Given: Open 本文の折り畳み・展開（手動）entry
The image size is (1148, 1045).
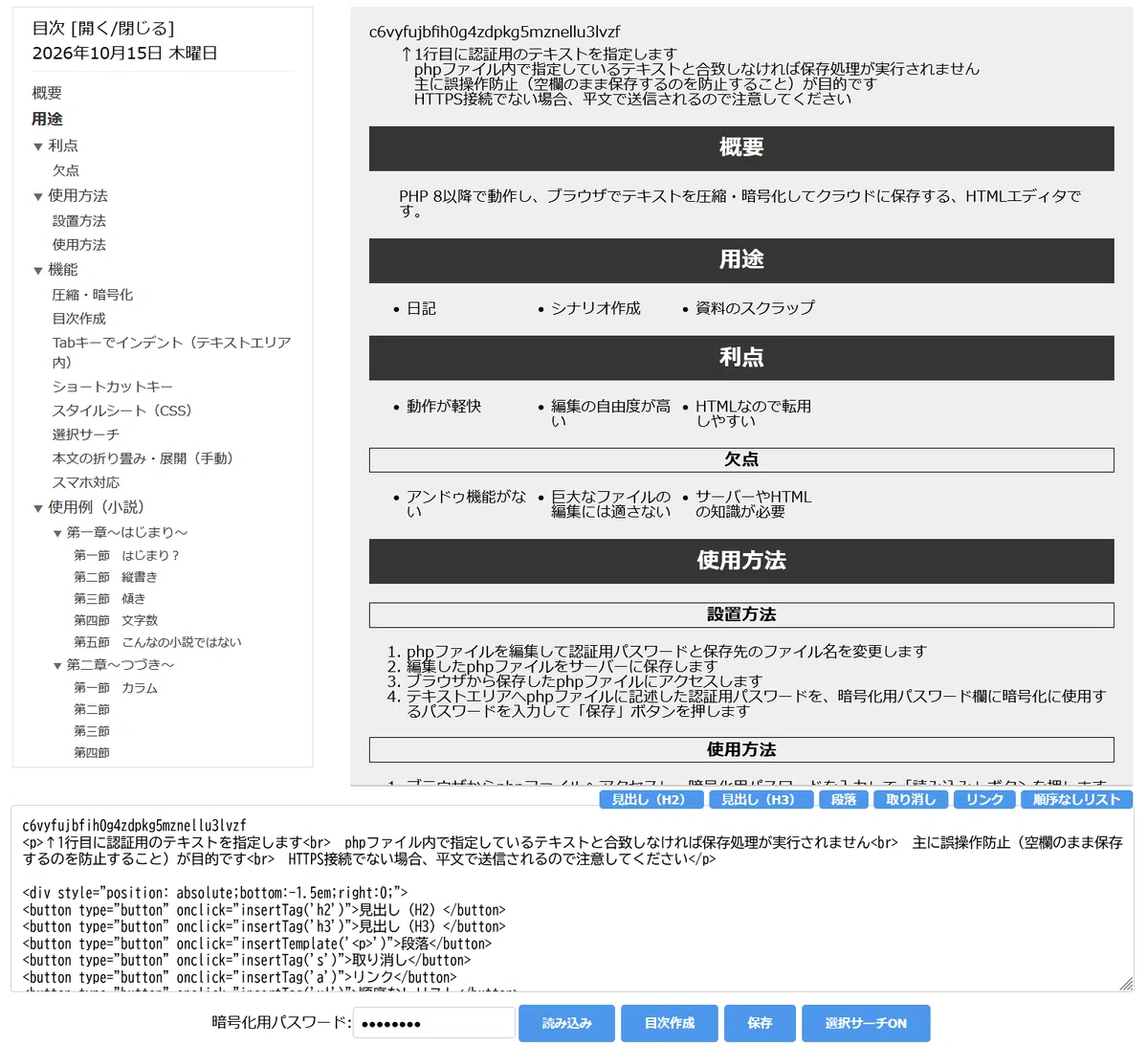Looking at the screenshot, I should (x=143, y=458).
